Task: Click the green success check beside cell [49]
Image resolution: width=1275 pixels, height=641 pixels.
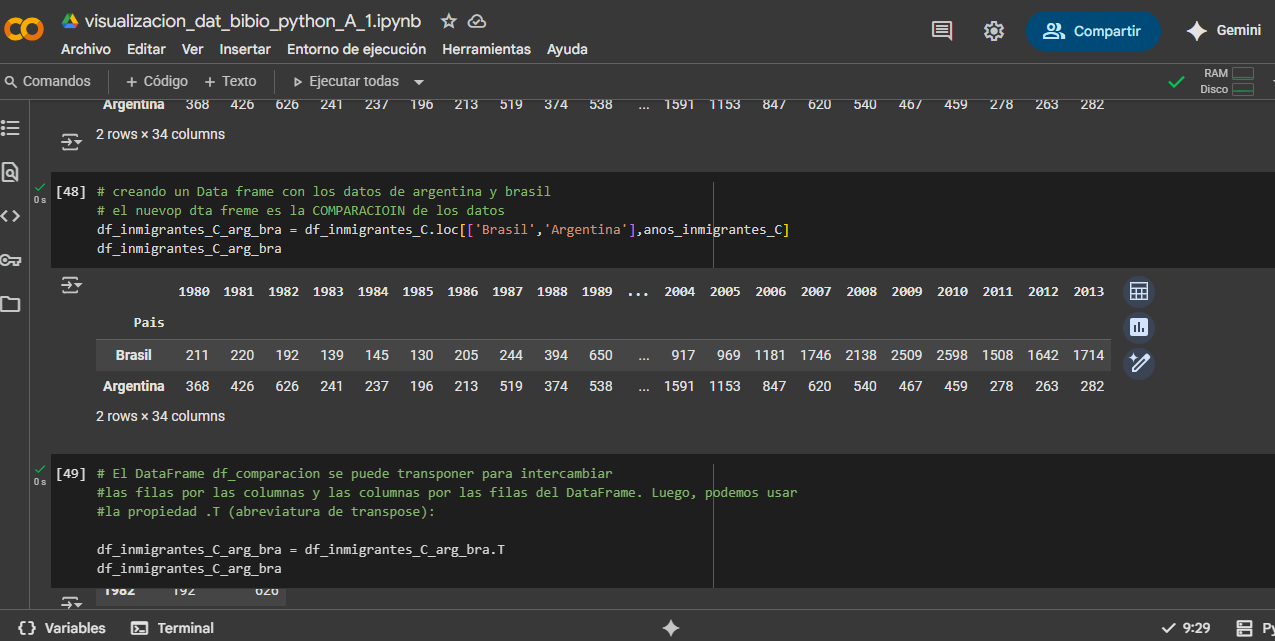Action: coord(40,469)
